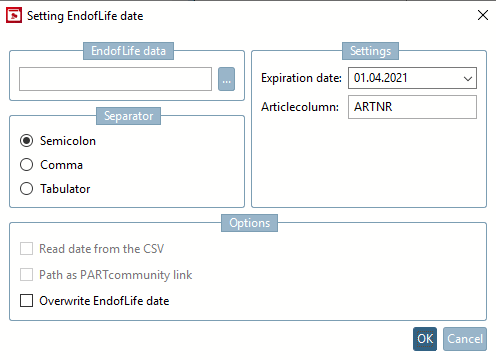This screenshot has width=496, height=360.
Task: Click the EndofLife data group header
Action: pos(128,51)
